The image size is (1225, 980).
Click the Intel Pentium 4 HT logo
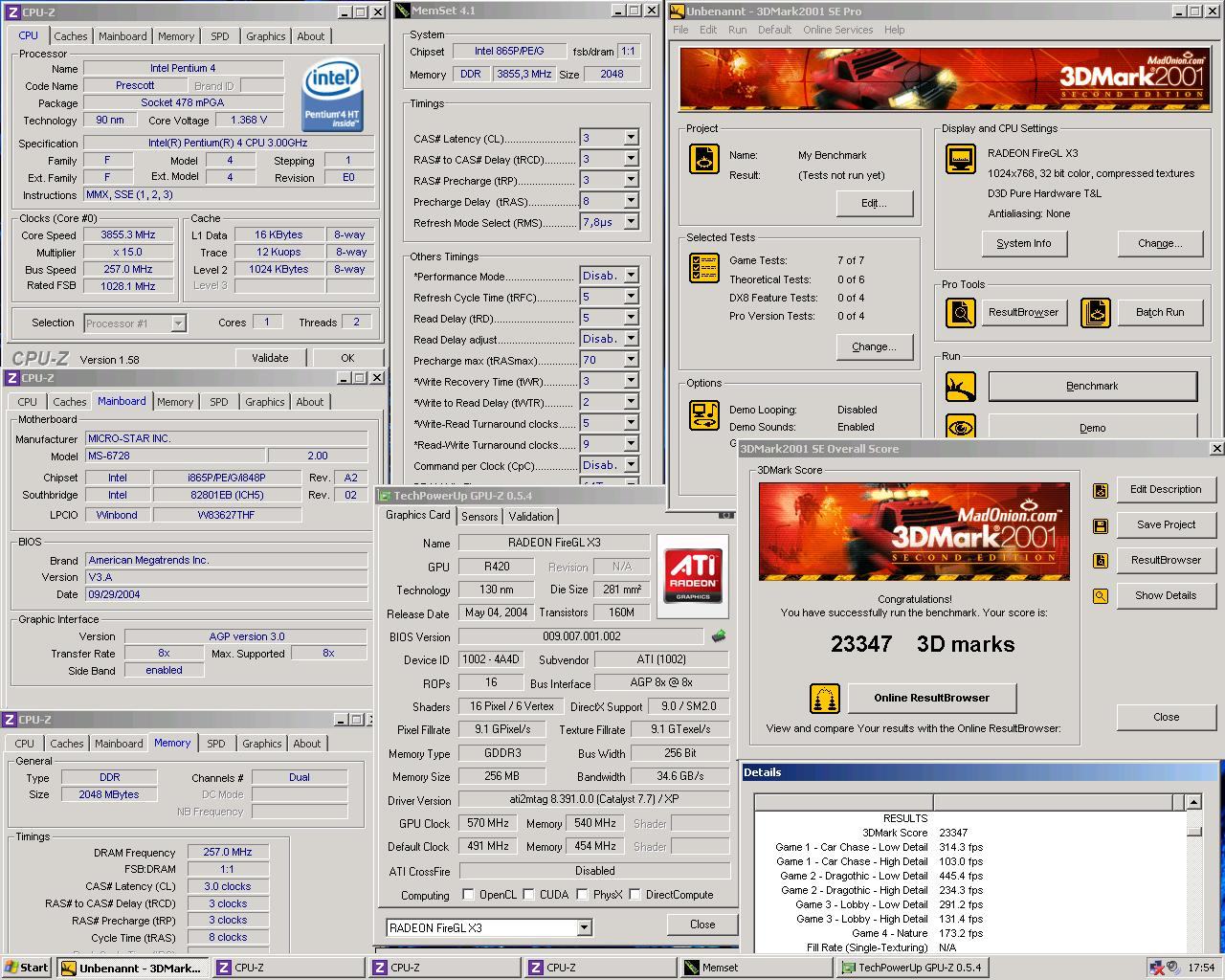point(332,96)
